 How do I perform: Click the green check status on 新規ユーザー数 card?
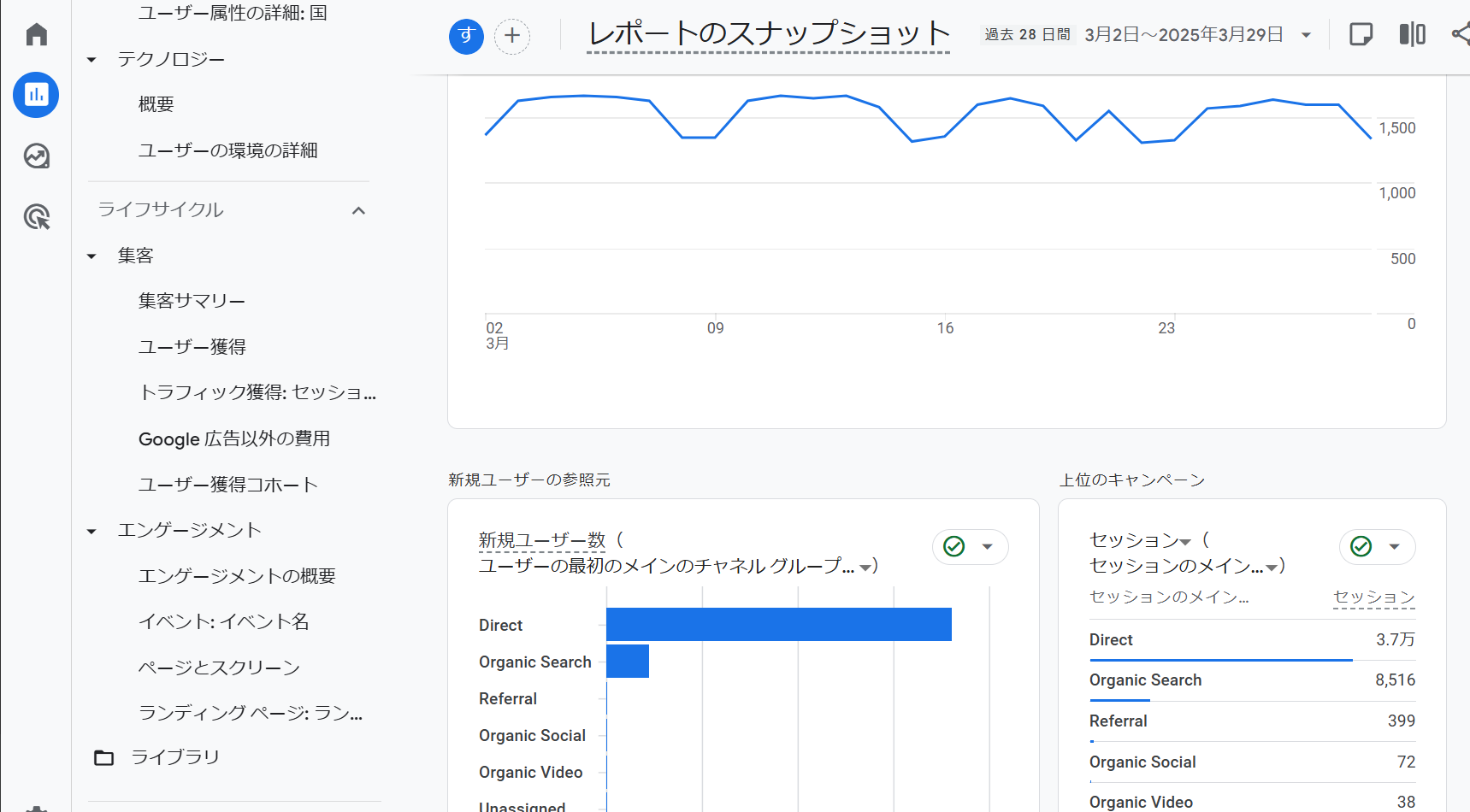click(x=954, y=546)
